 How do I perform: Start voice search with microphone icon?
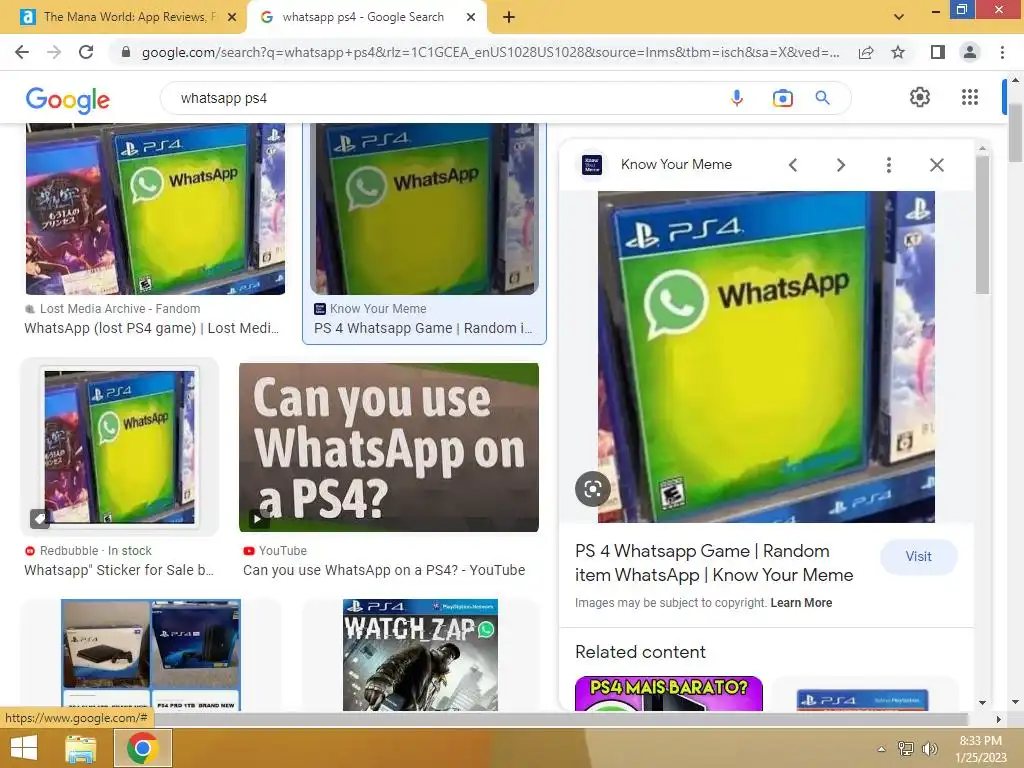coord(737,98)
